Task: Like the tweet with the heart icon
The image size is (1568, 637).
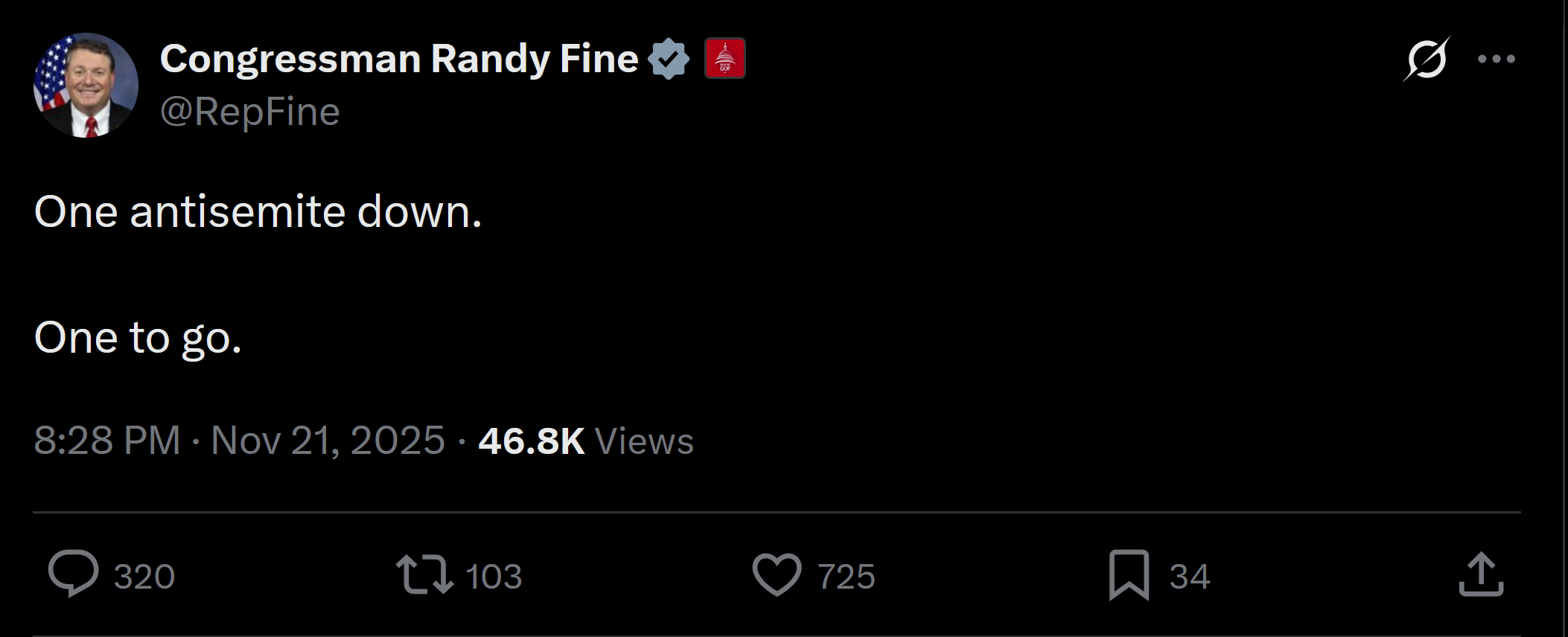Action: point(777,574)
